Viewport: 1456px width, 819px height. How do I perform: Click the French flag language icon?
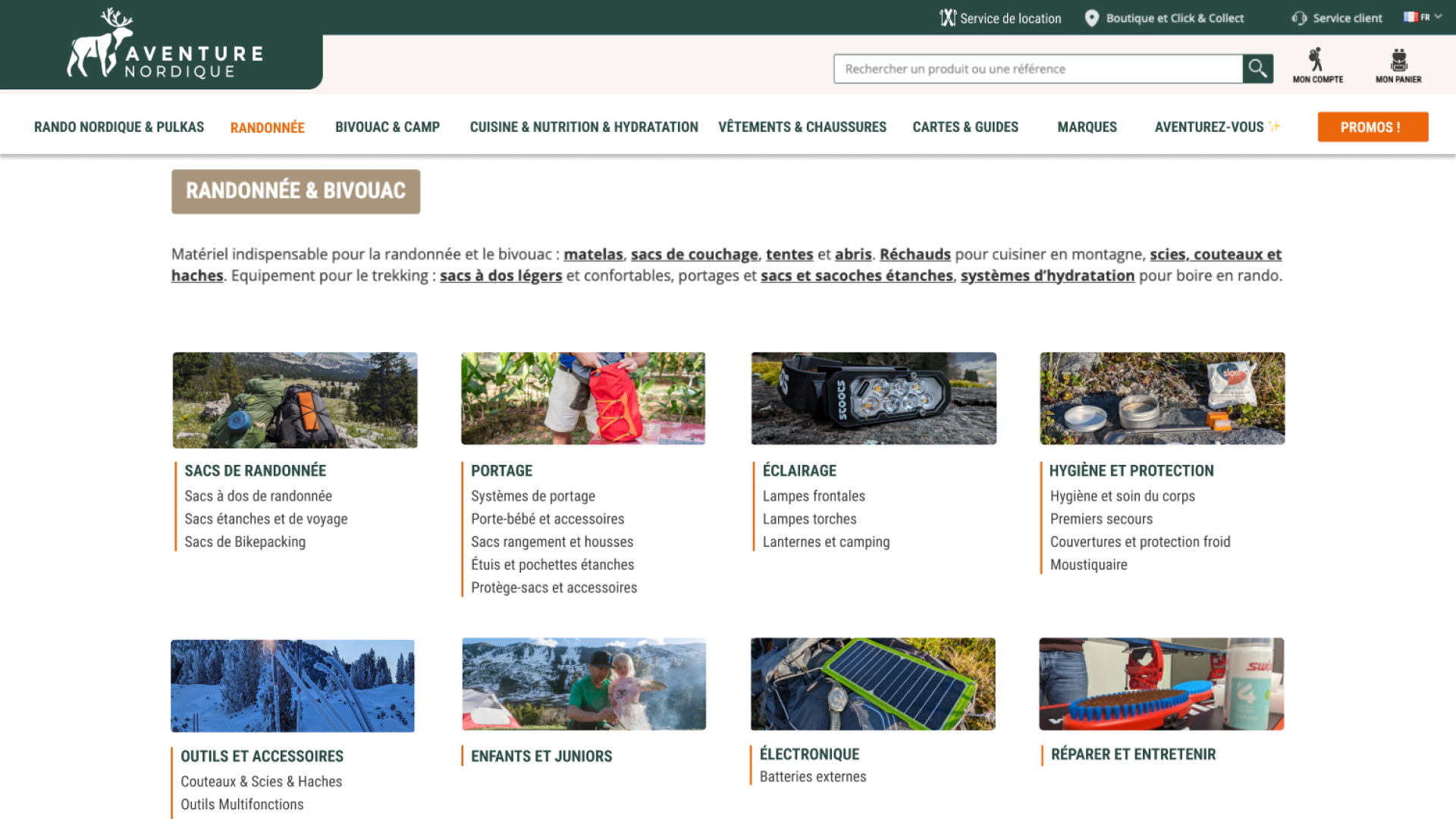tap(1410, 17)
